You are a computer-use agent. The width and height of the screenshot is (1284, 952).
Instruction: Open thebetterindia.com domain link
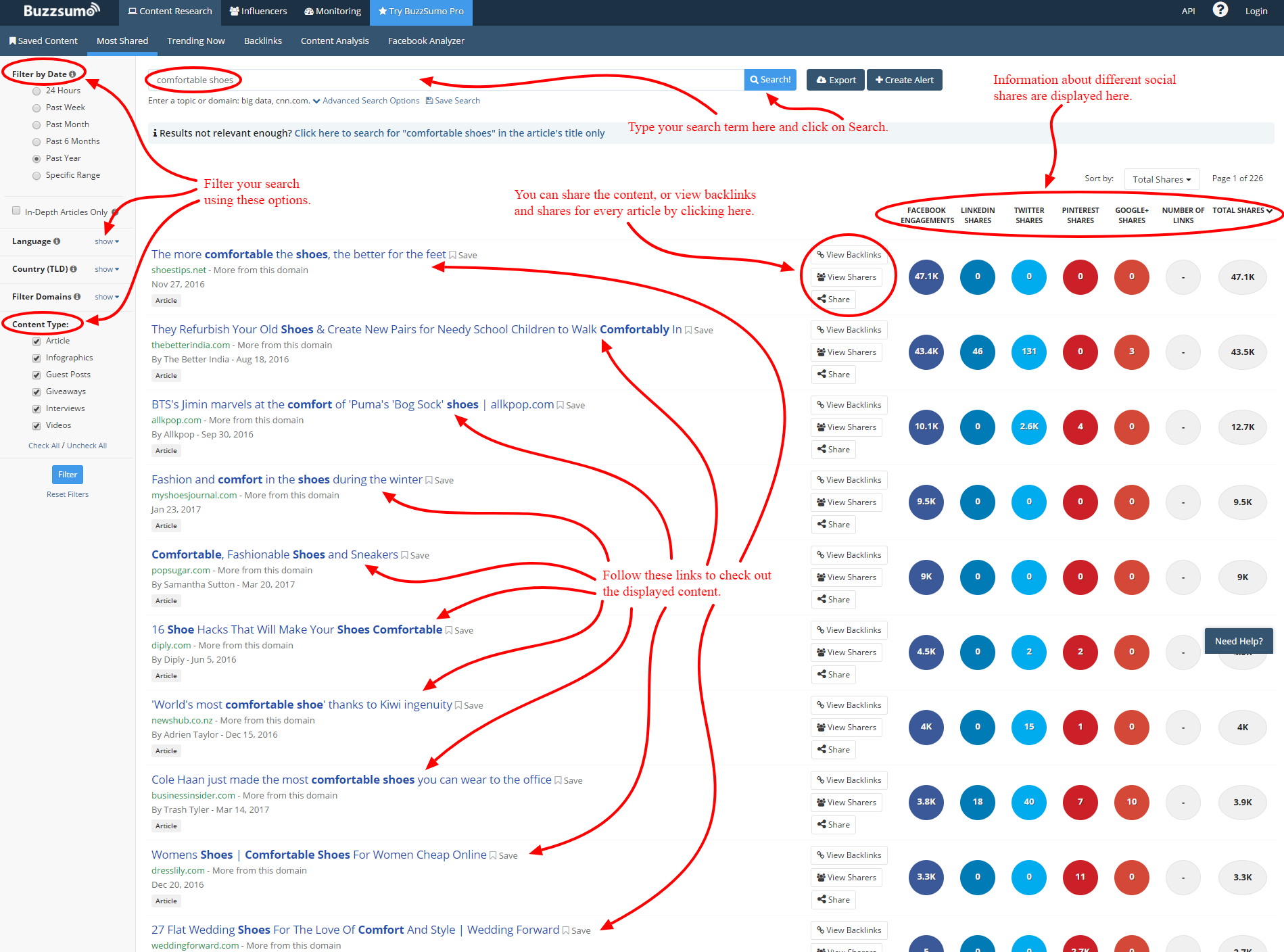tap(191, 345)
